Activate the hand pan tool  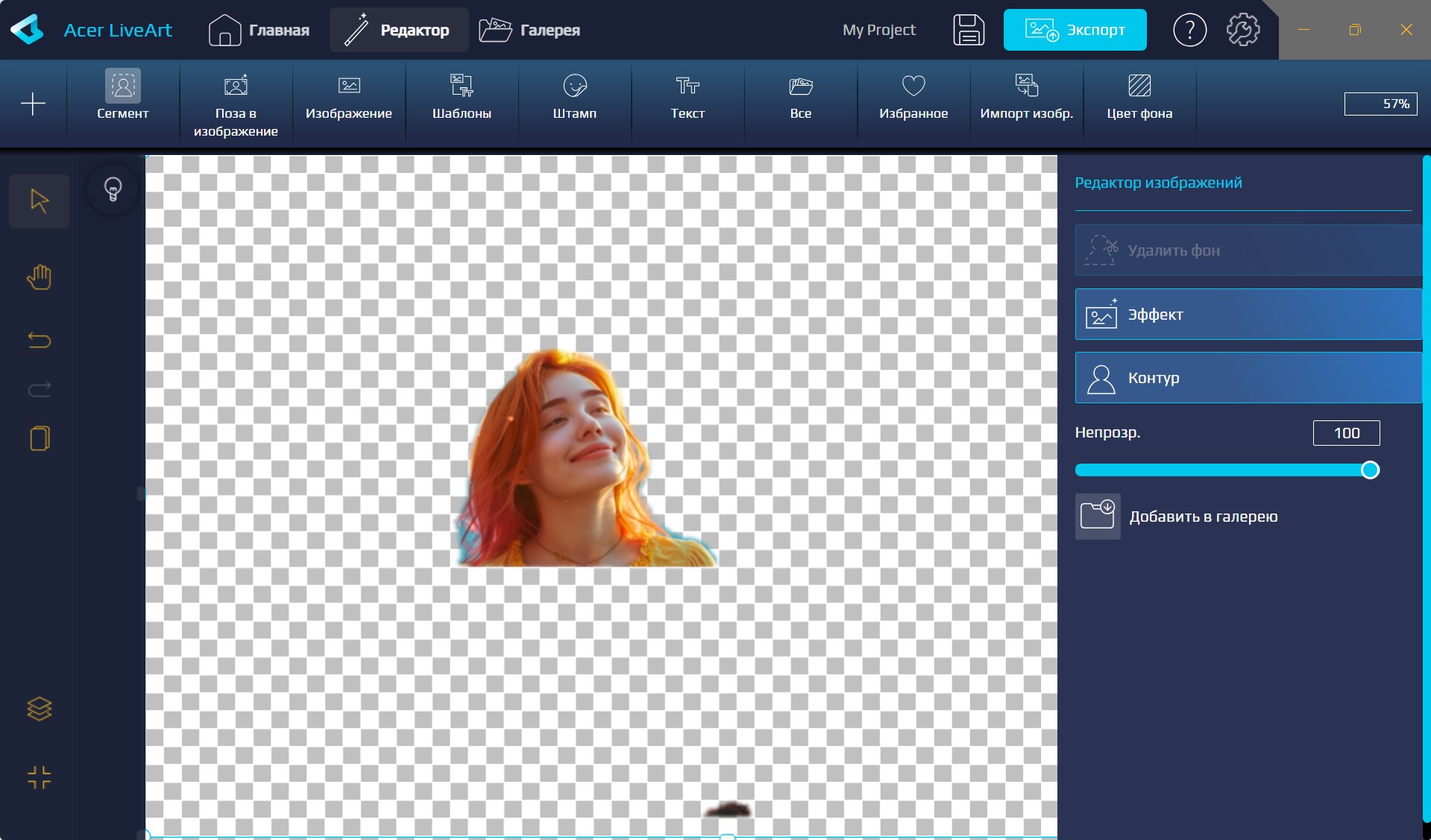(x=39, y=277)
